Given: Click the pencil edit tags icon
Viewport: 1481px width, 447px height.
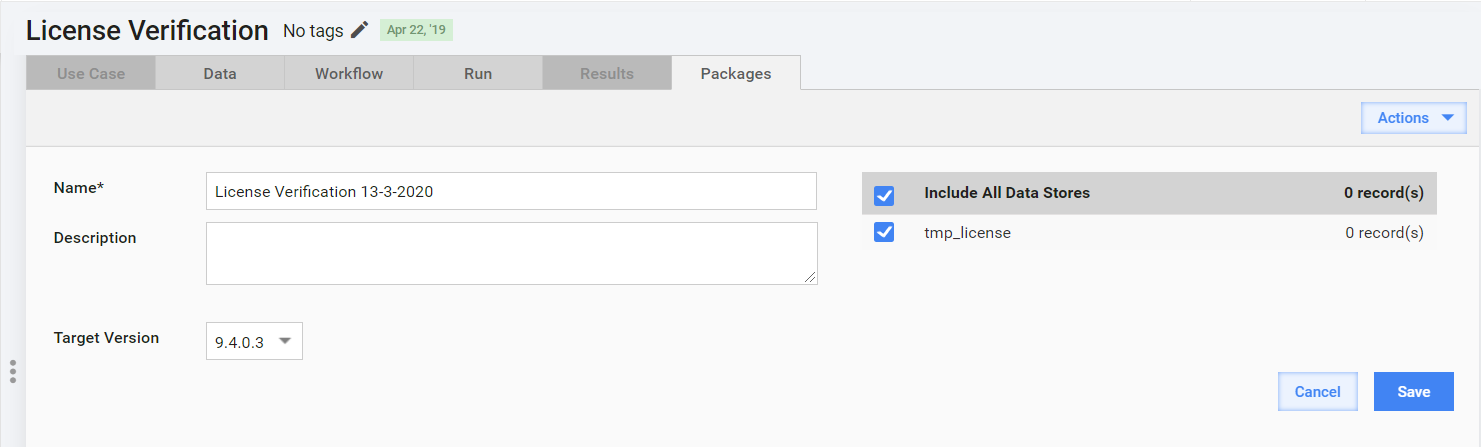Looking at the screenshot, I should pos(360,30).
